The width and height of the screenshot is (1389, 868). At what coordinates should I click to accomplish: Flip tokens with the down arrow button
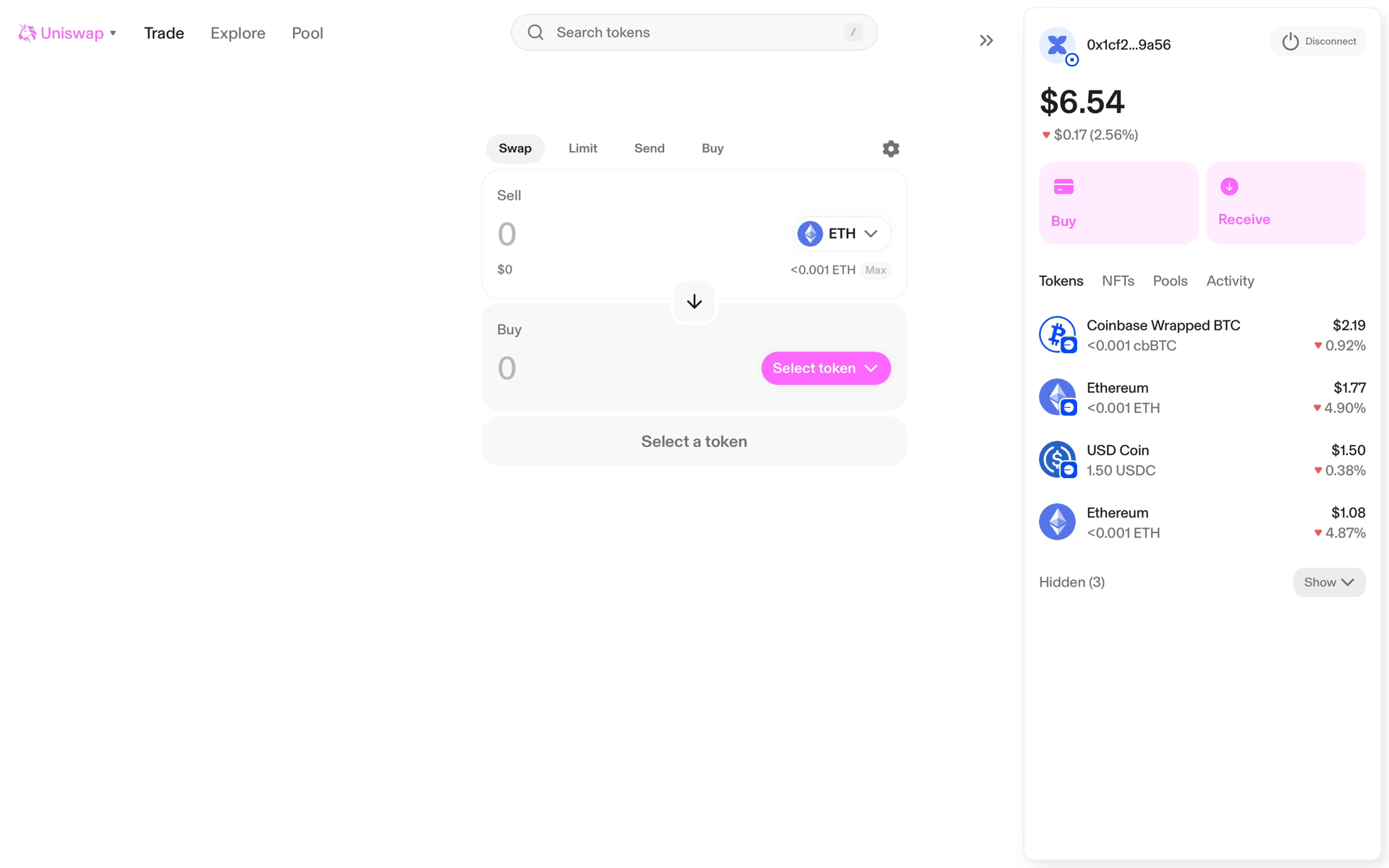(694, 302)
